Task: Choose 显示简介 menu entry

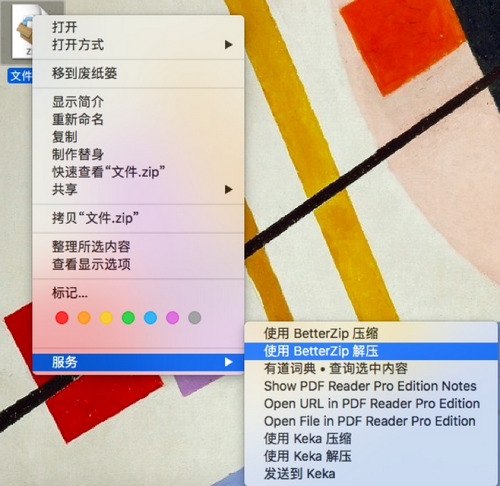Action: pyautogui.click(x=138, y=102)
